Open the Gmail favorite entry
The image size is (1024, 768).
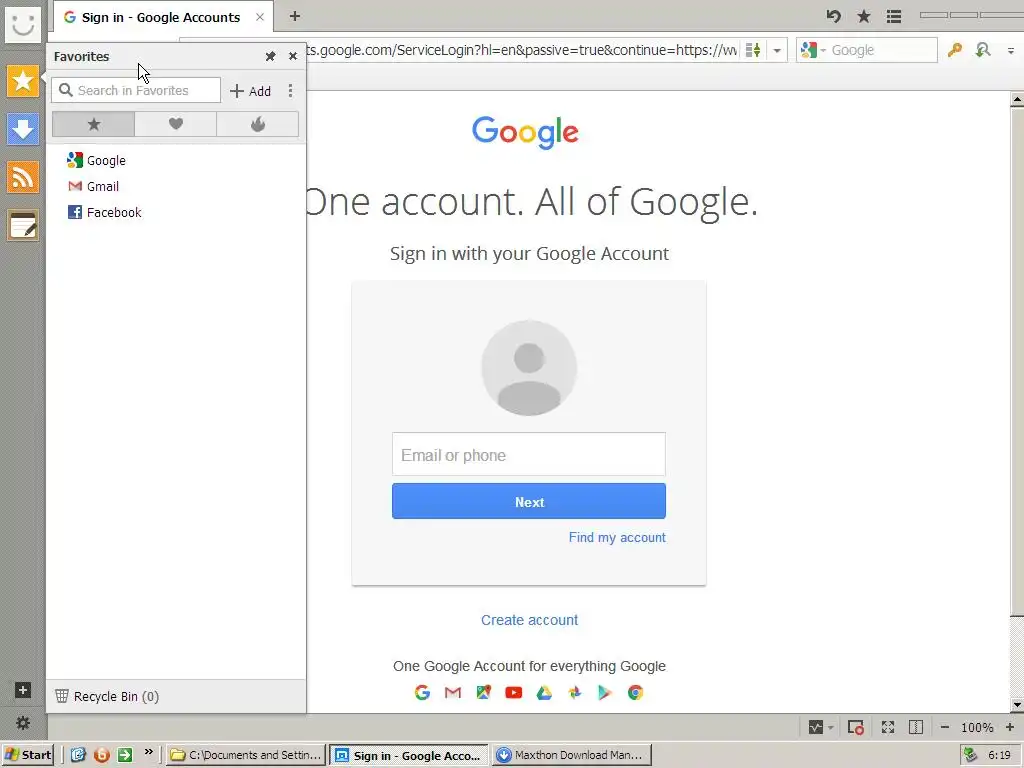93,186
